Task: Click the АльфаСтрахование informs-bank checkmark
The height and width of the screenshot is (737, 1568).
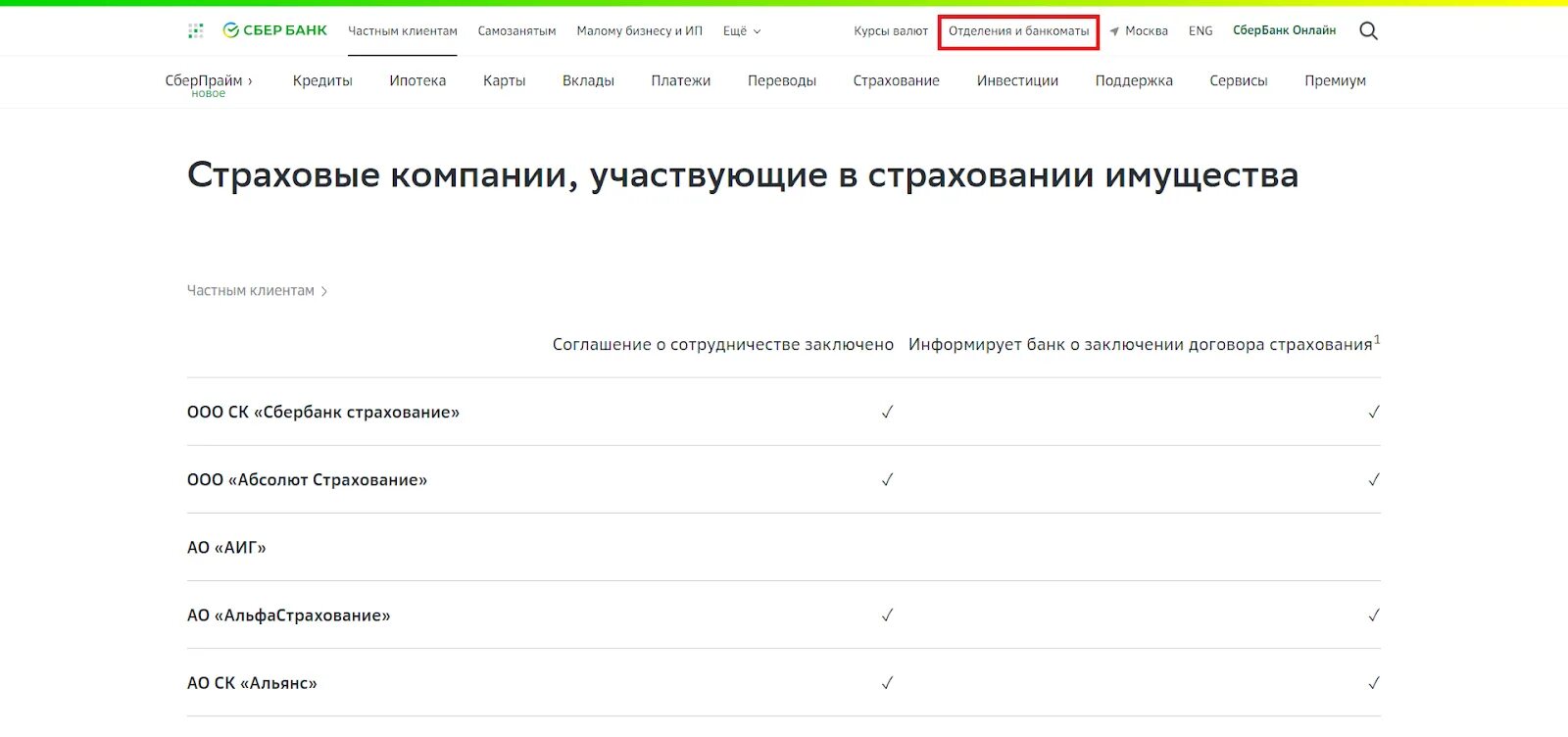Action: 1374,615
